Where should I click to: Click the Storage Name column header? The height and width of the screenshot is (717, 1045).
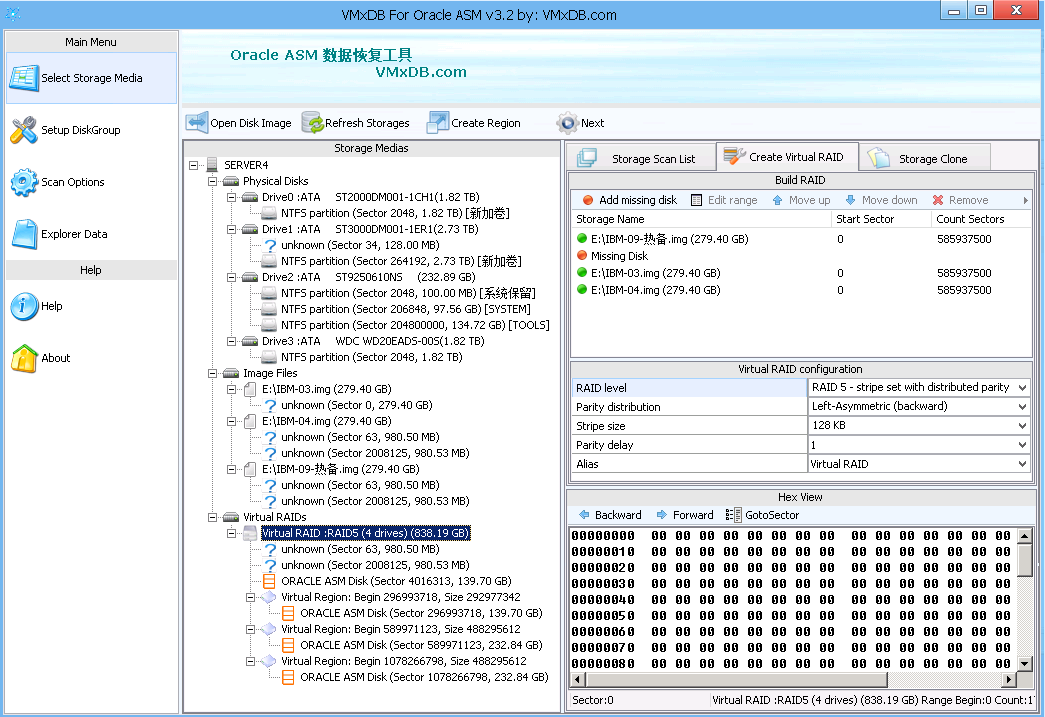pyautogui.click(x=701, y=219)
